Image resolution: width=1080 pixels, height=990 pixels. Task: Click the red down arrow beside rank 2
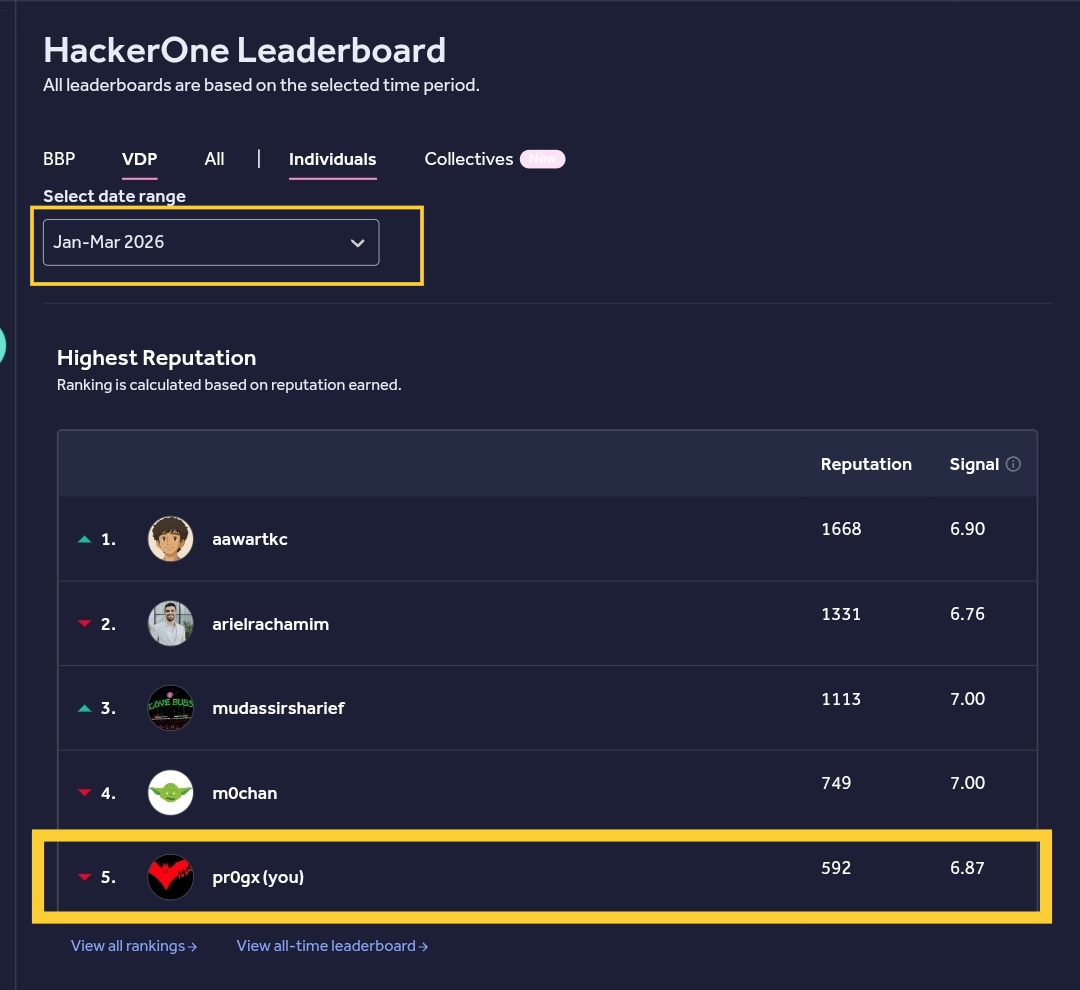(x=85, y=623)
